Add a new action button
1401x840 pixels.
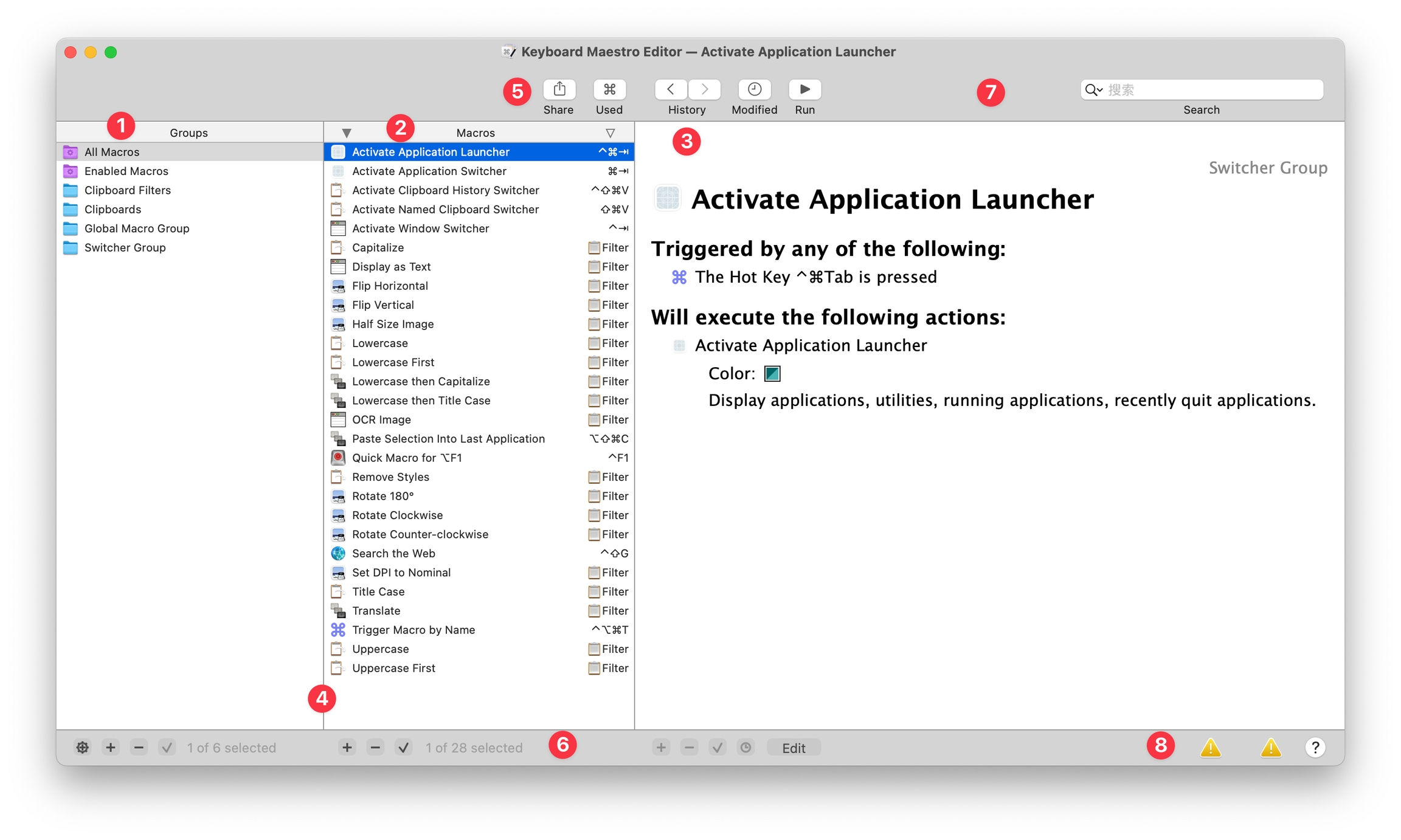tap(661, 747)
